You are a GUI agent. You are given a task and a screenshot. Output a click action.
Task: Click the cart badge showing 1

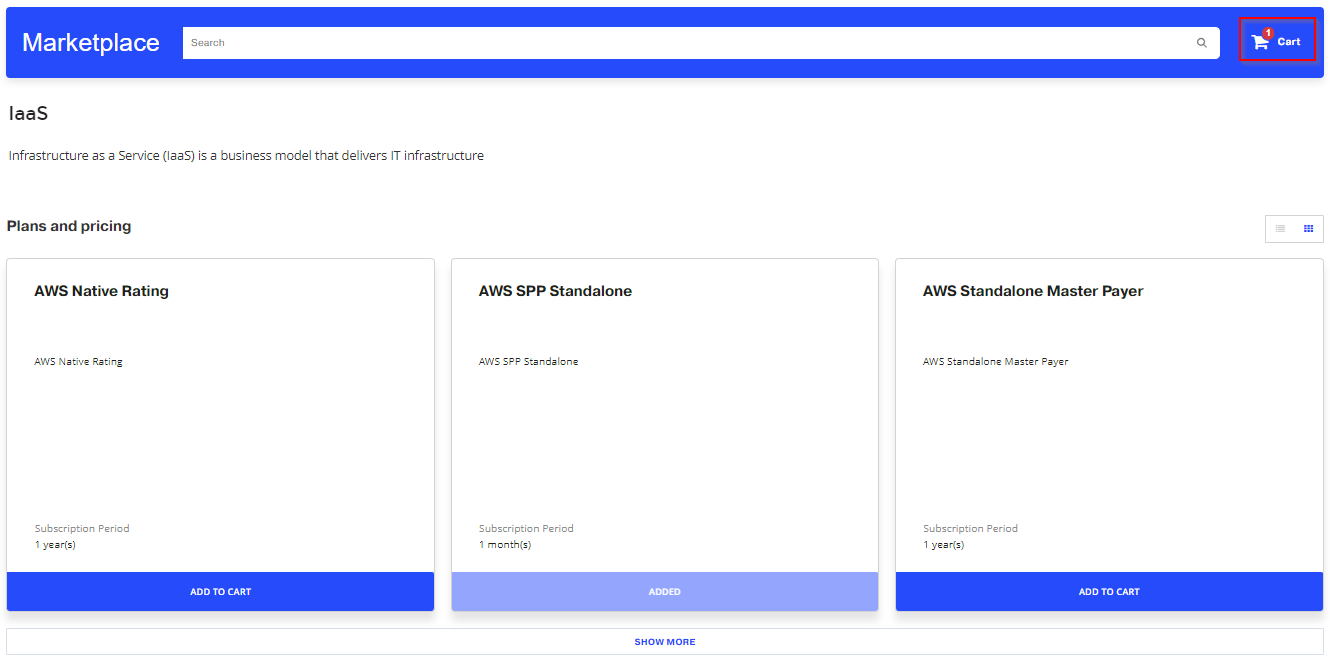click(1268, 33)
